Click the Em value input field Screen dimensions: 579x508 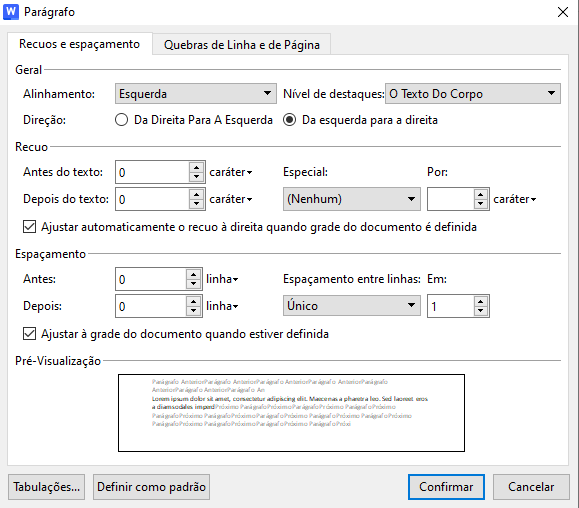tap(451, 306)
